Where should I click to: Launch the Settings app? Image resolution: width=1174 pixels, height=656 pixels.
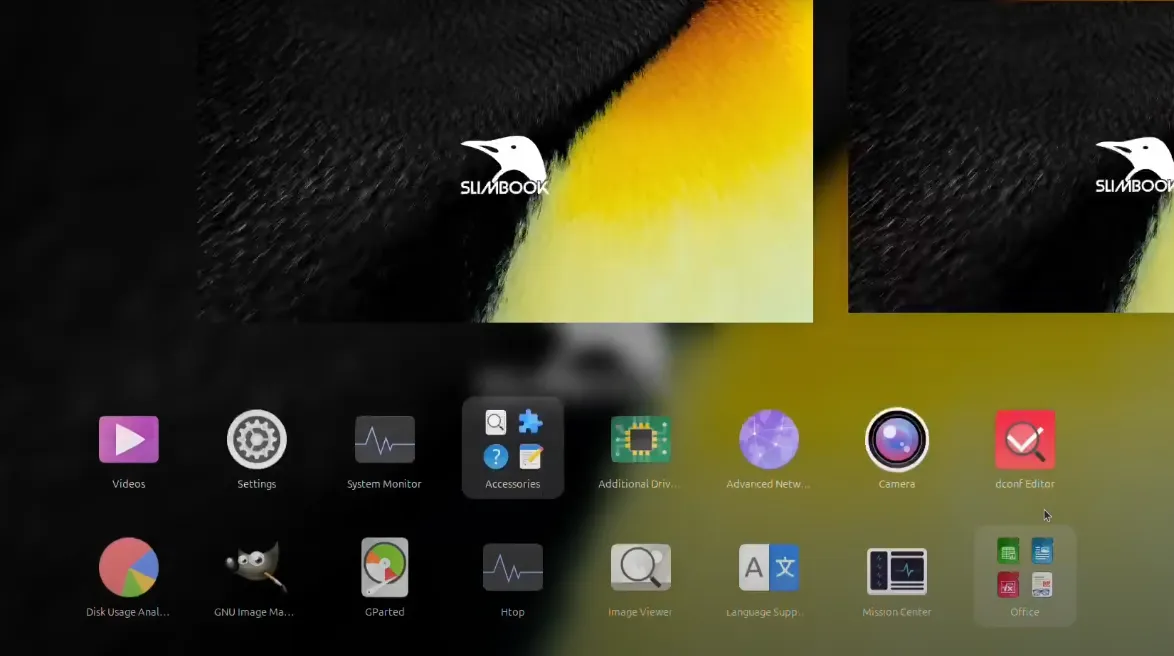pyautogui.click(x=256, y=438)
